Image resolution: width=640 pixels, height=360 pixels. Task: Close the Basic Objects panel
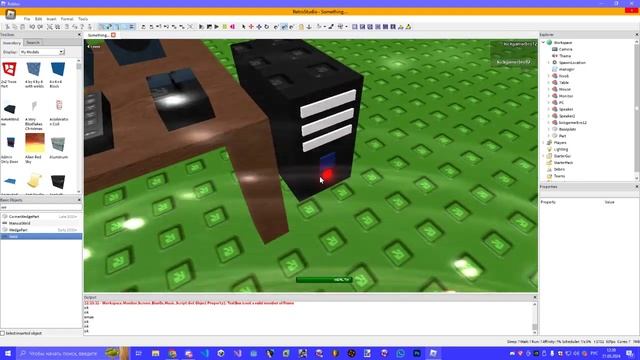[x=79, y=200]
